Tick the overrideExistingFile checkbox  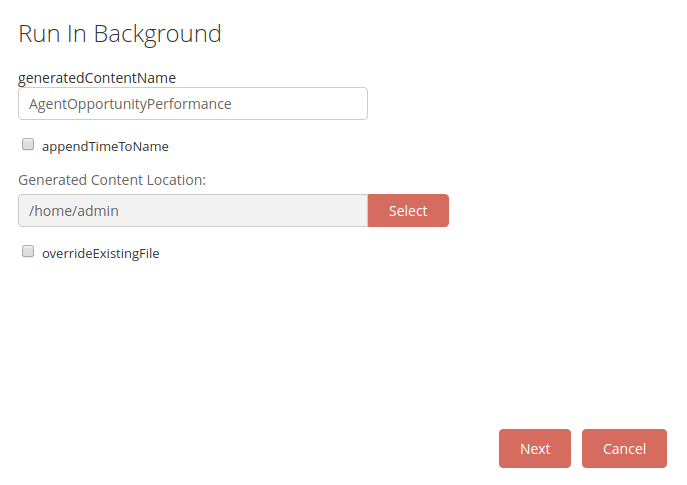pos(28,252)
